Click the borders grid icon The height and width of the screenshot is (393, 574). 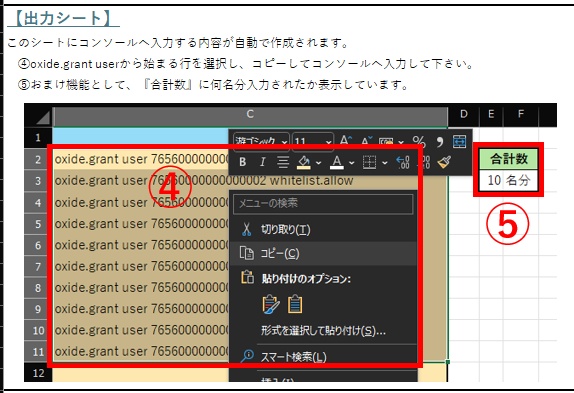(369, 162)
